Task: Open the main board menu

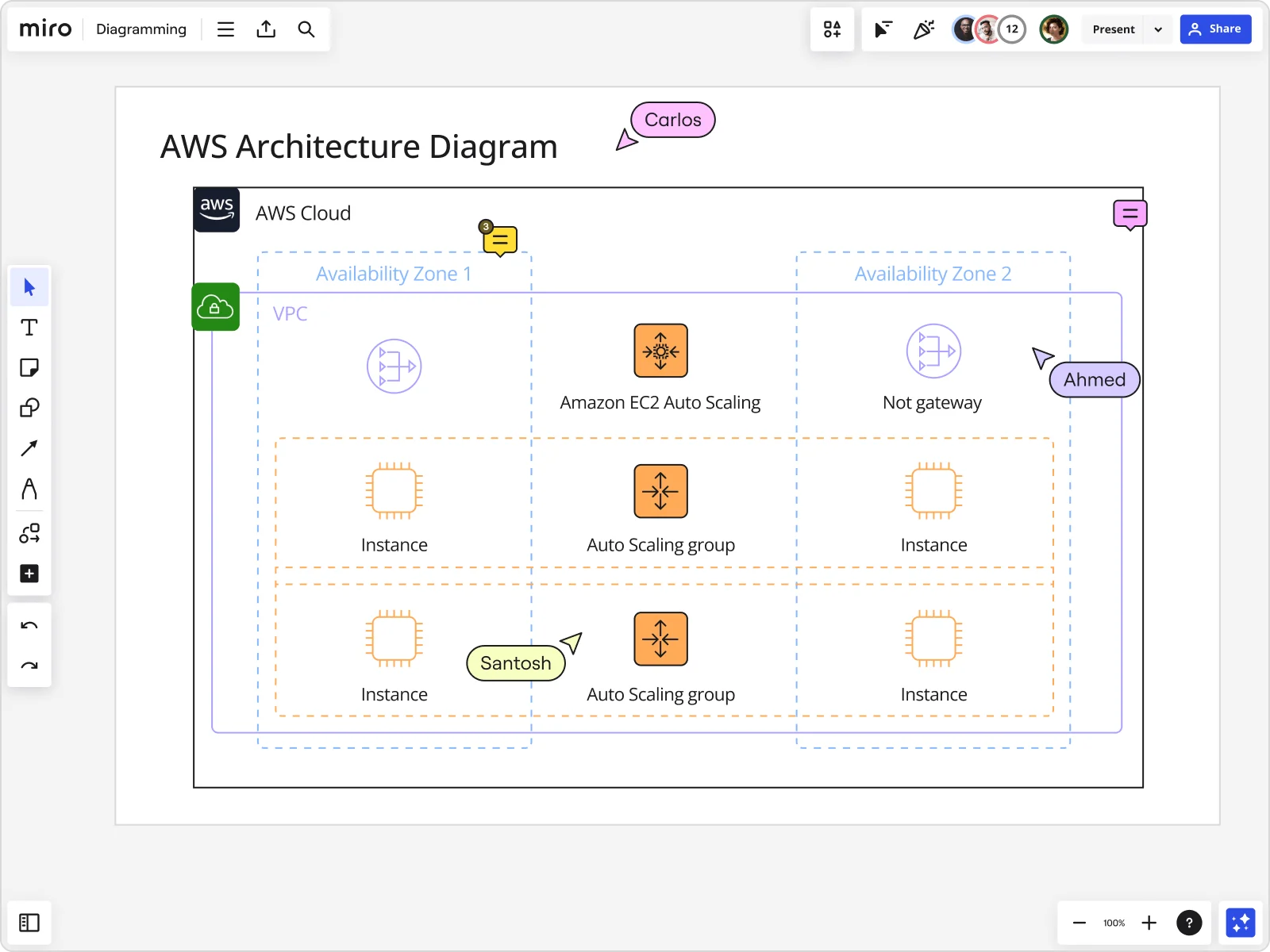Action: (225, 29)
